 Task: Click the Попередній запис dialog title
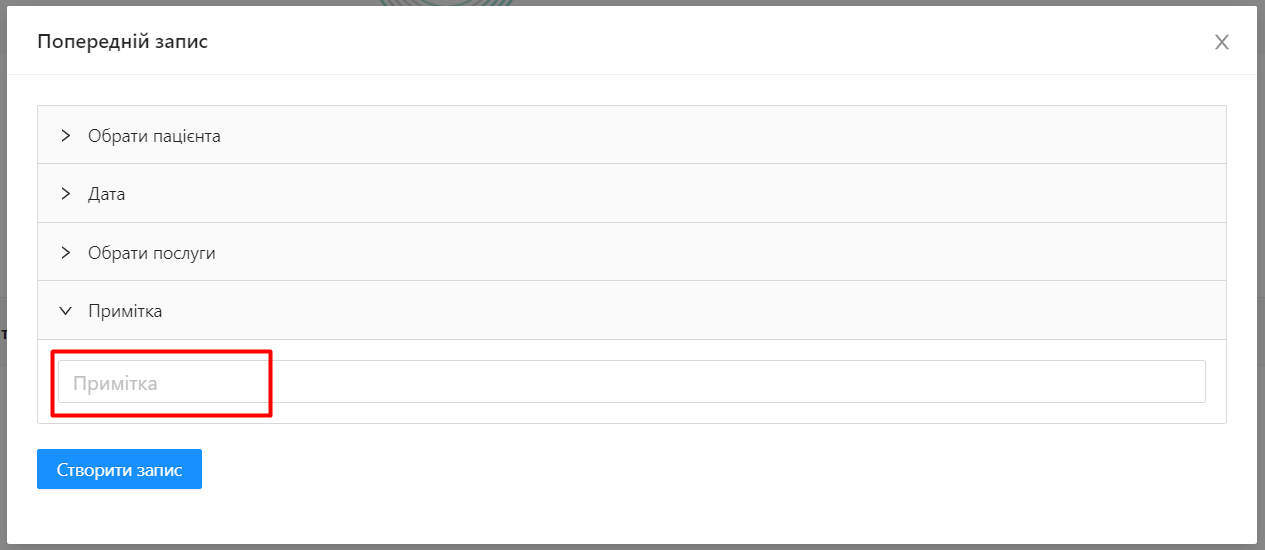pos(123,42)
